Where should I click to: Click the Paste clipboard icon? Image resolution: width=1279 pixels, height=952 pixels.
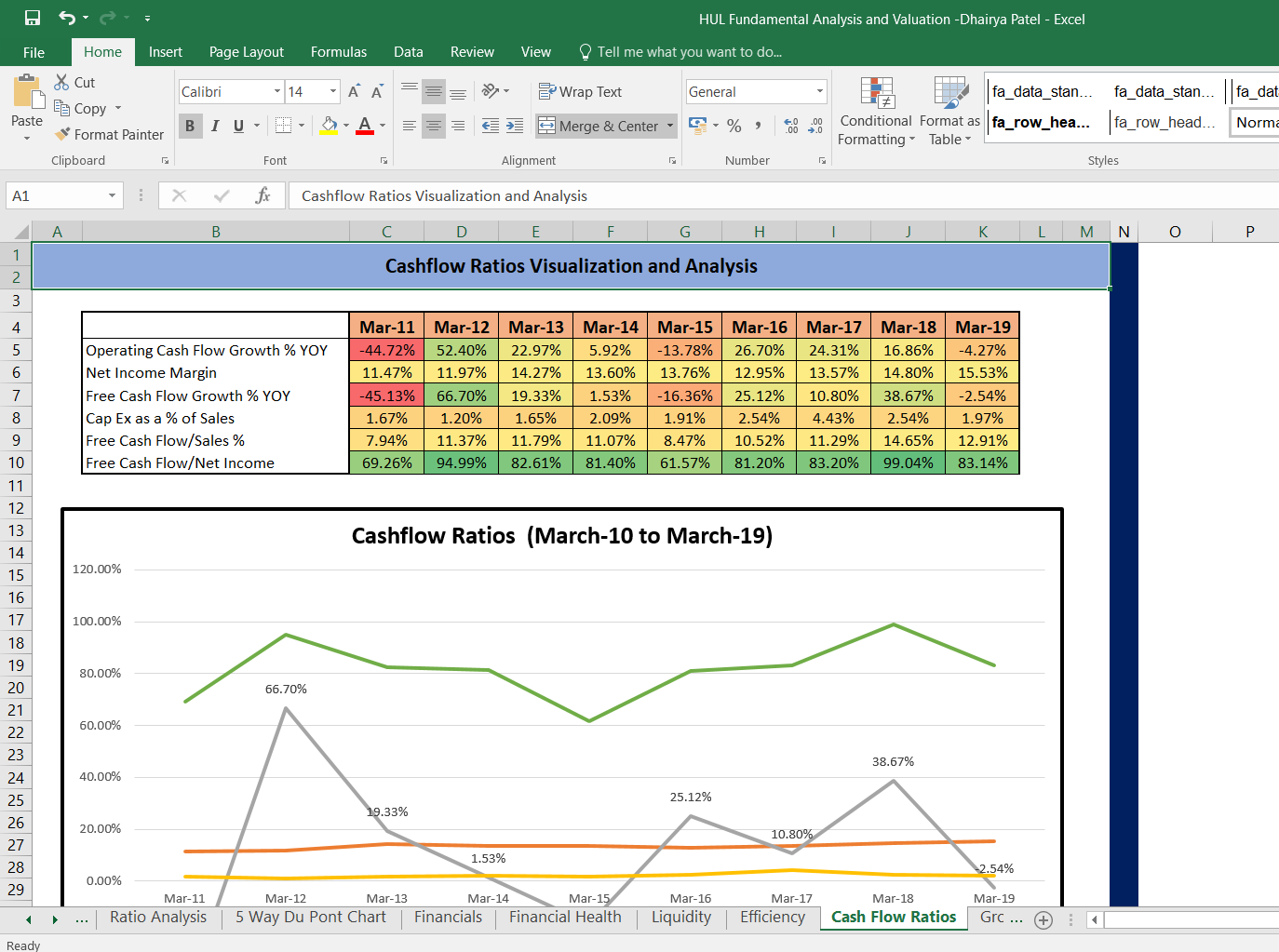click(x=28, y=93)
